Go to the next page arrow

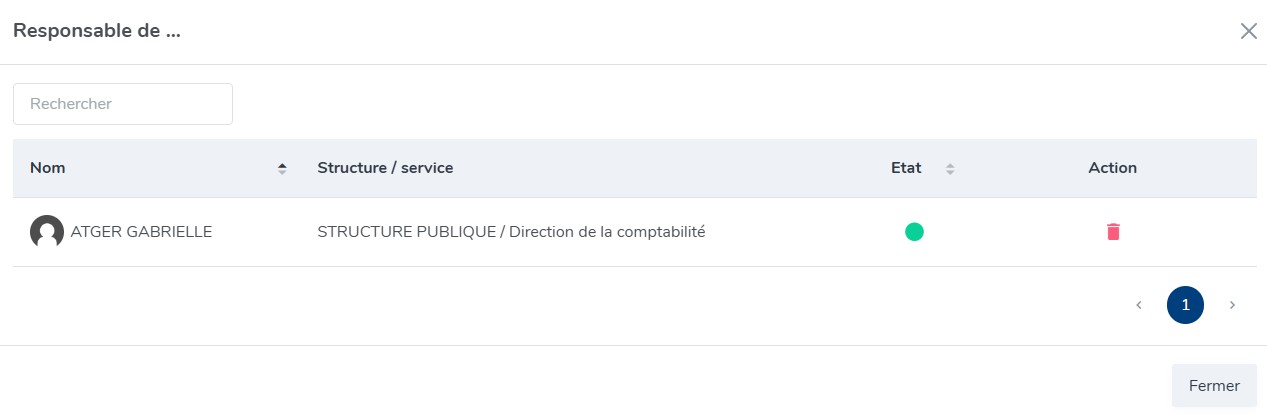click(1232, 305)
